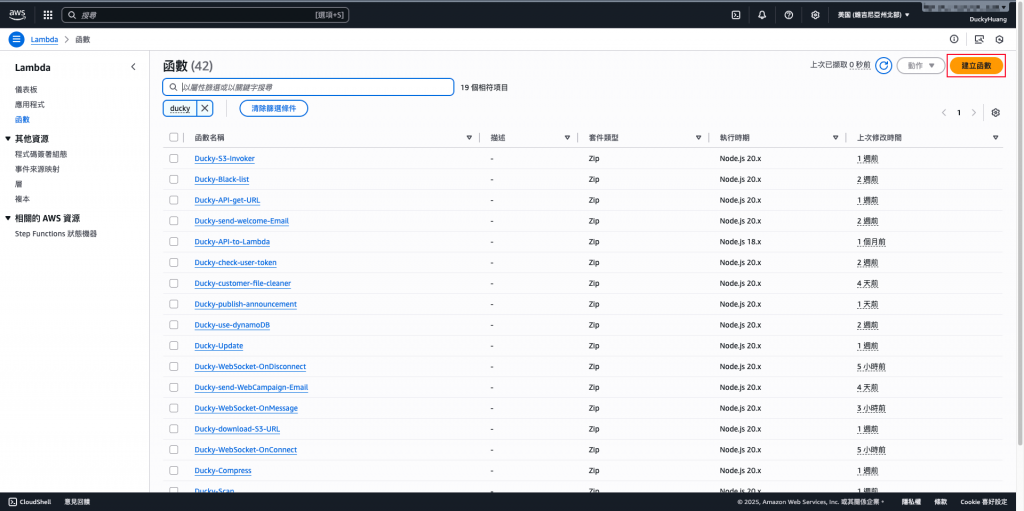The image size is (1024, 511).
Task: Go to previous page arrow
Action: 944,112
